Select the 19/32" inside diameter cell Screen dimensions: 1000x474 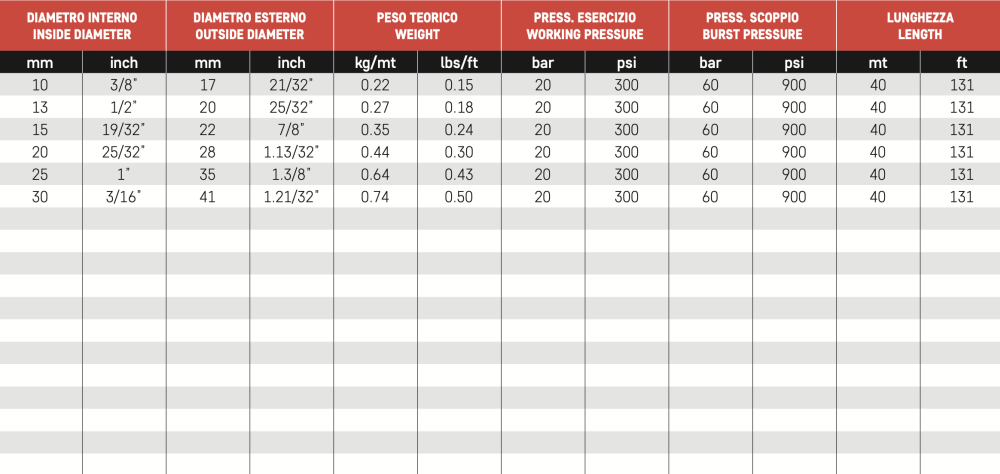(x=124, y=130)
